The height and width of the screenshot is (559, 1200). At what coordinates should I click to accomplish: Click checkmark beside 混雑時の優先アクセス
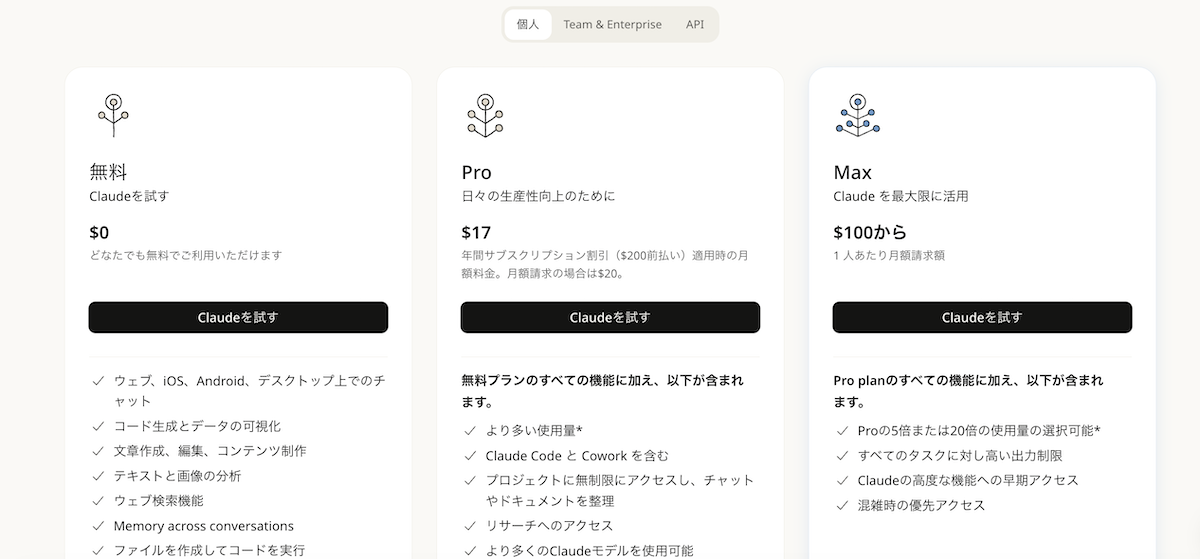click(842, 506)
